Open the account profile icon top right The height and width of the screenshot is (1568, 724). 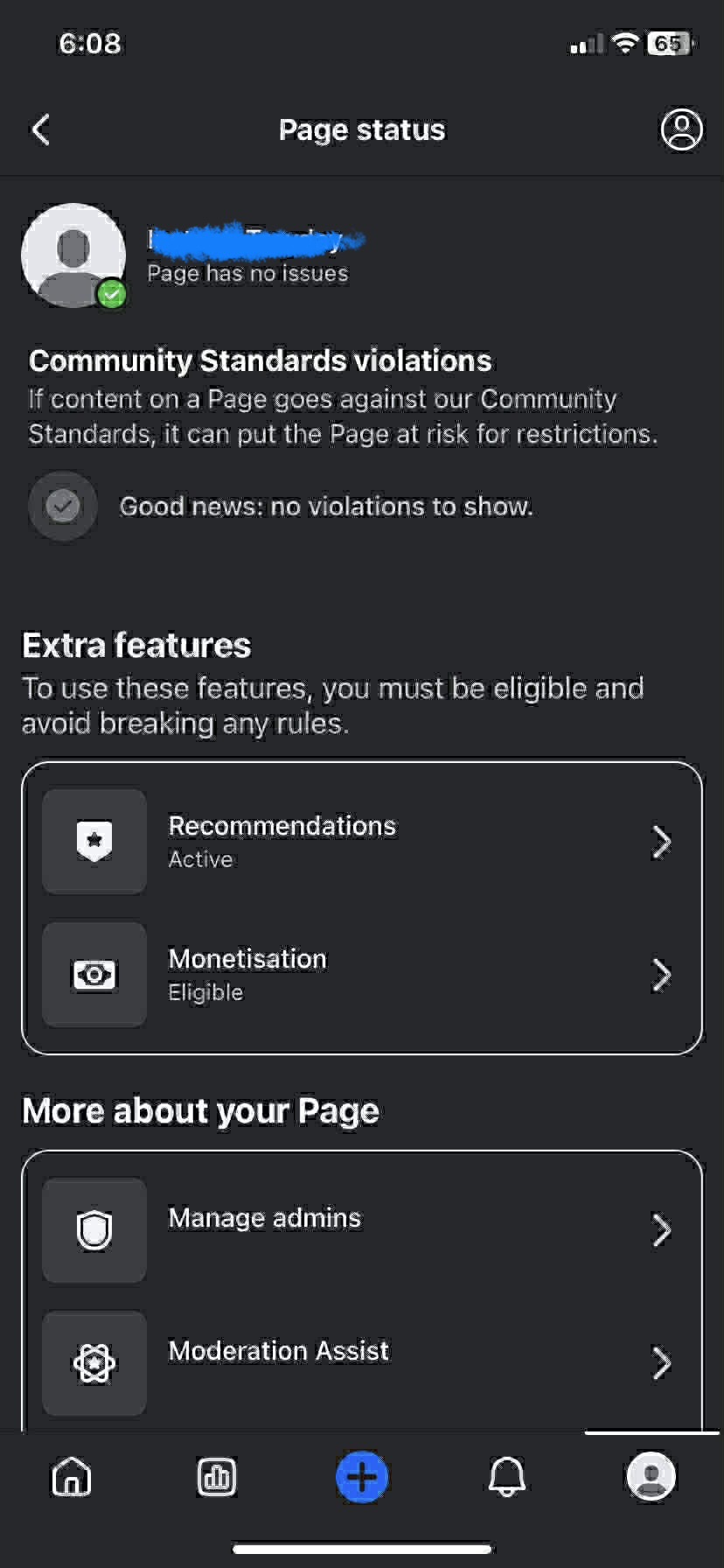pyautogui.click(x=681, y=129)
